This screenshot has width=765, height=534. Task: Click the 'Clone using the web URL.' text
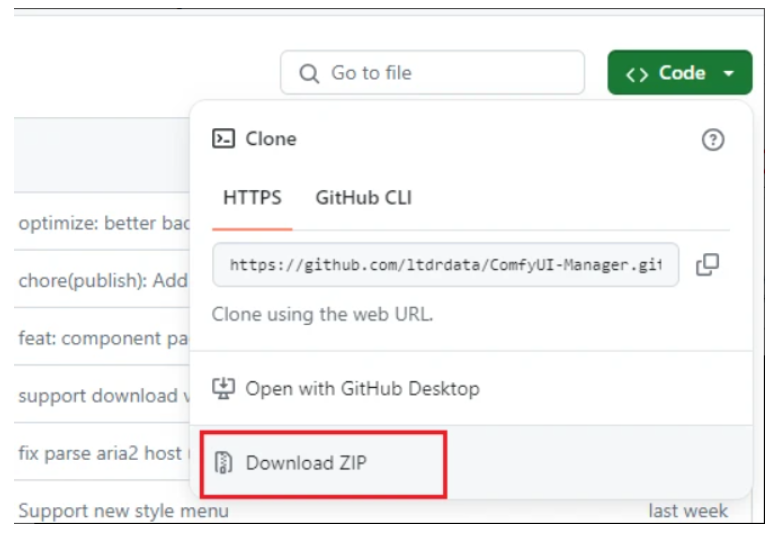pyautogui.click(x=322, y=314)
